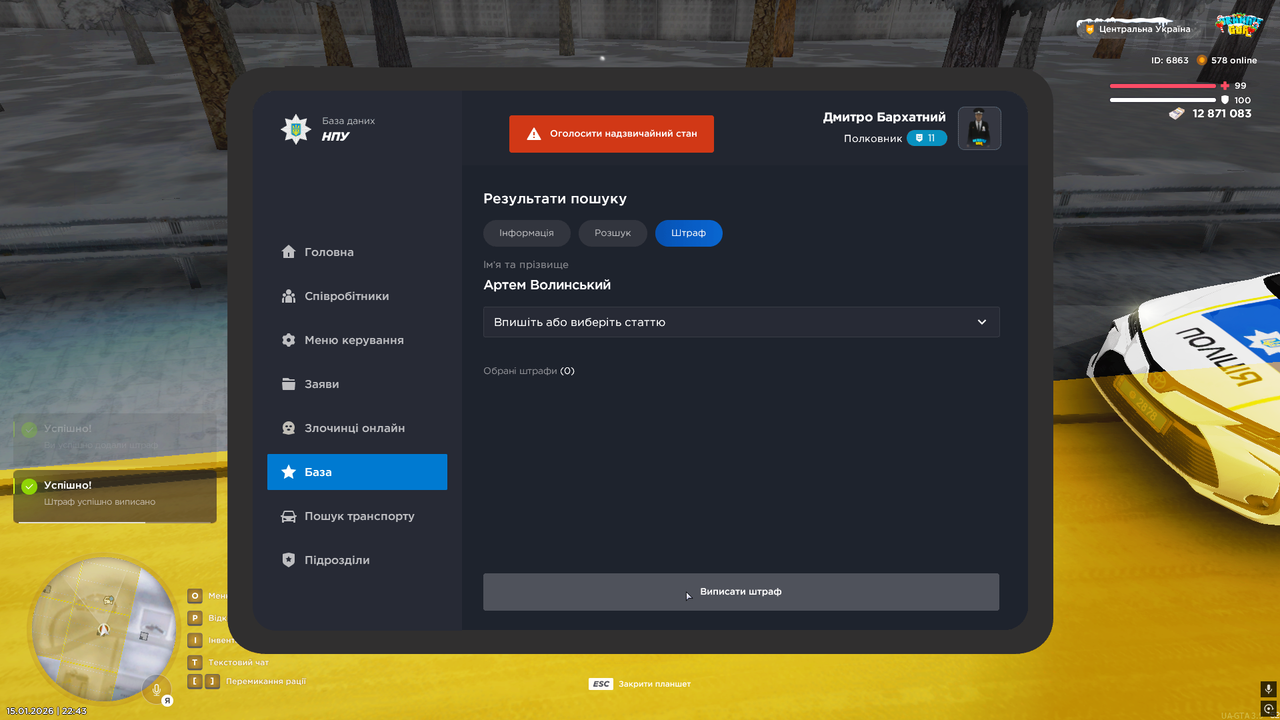Click the green checkmark on 'Штраф успішно виписано'

coord(30,486)
